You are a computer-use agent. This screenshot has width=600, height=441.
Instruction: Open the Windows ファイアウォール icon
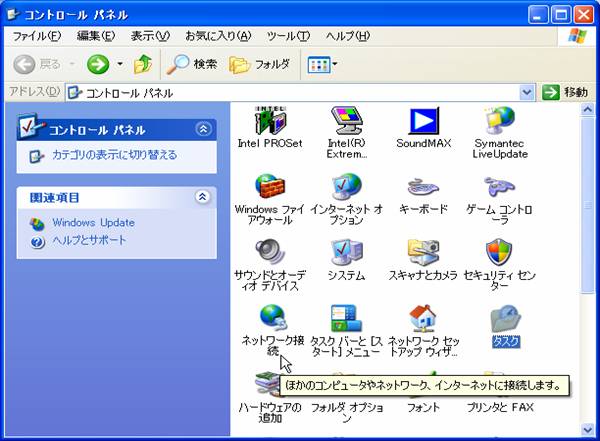click(270, 186)
